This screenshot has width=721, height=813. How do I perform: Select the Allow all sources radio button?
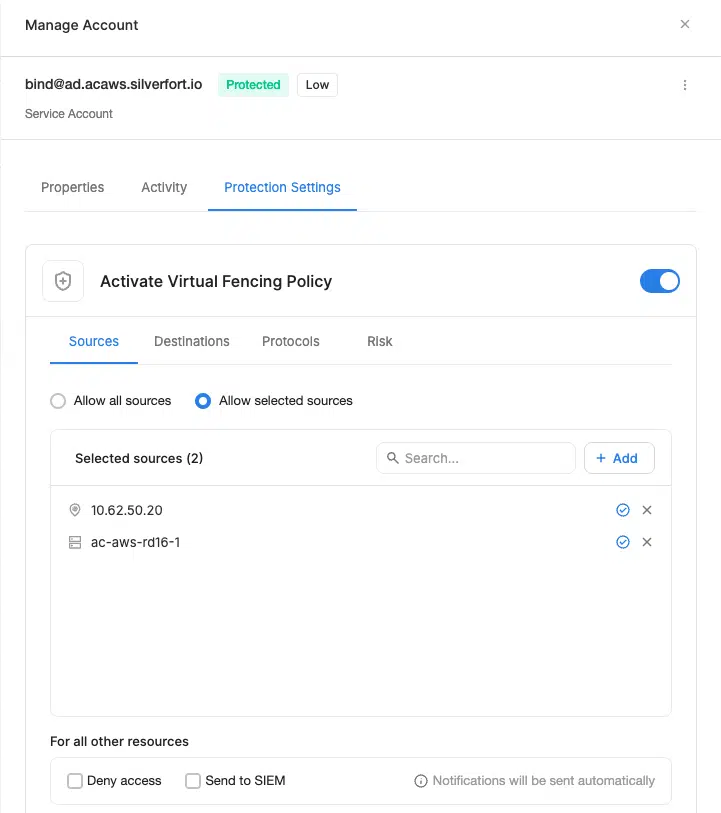click(x=59, y=401)
